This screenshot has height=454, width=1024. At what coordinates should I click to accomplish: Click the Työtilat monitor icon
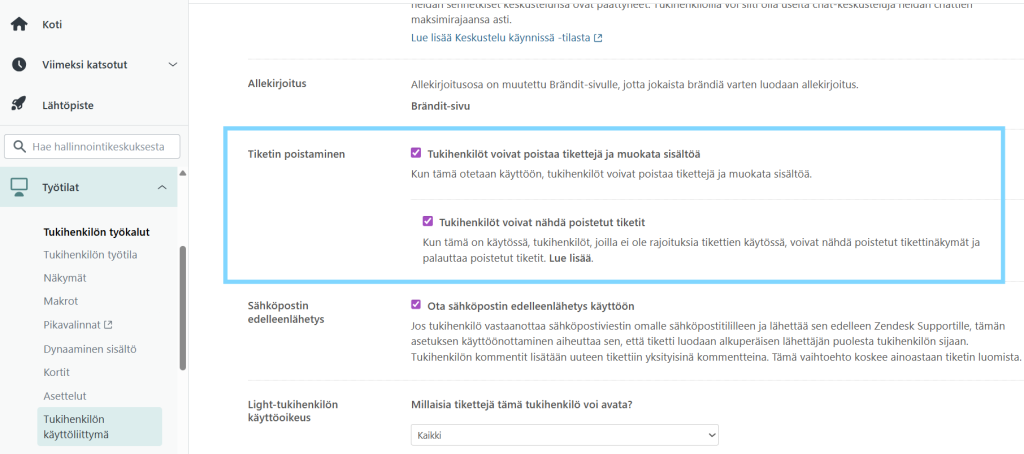click(x=19, y=186)
